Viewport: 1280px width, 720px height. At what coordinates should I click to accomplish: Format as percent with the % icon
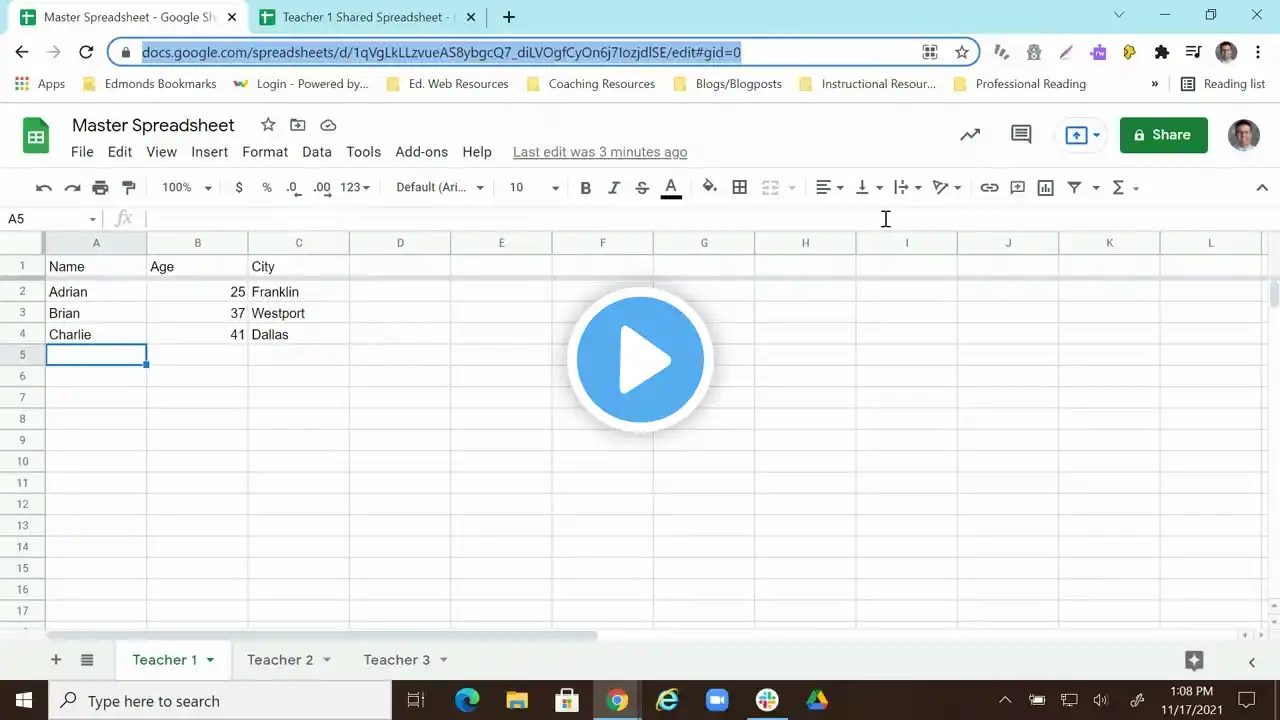[x=267, y=188]
